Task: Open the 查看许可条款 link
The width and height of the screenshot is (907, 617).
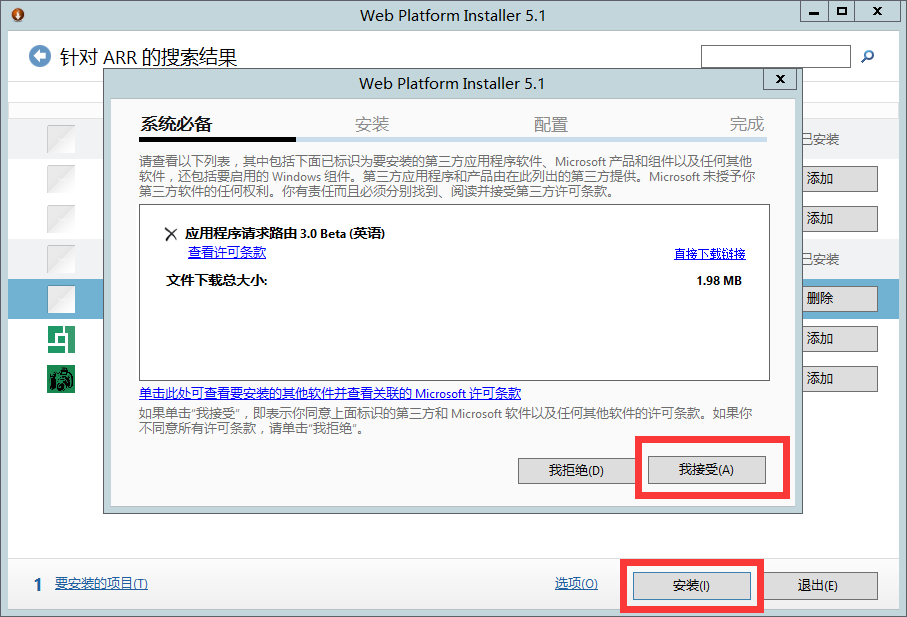Action: click(227, 253)
